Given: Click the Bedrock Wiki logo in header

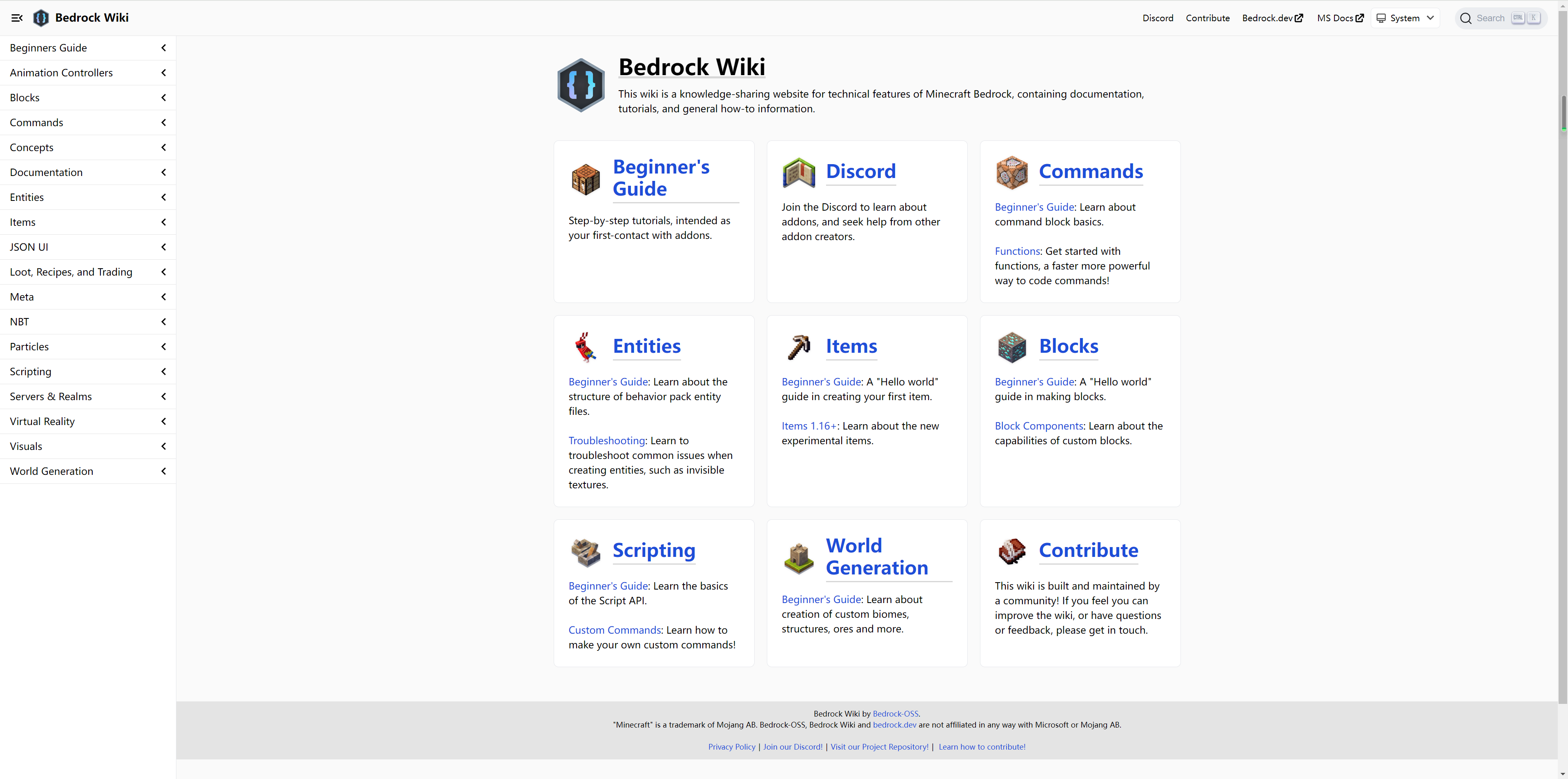Looking at the screenshot, I should tap(41, 18).
